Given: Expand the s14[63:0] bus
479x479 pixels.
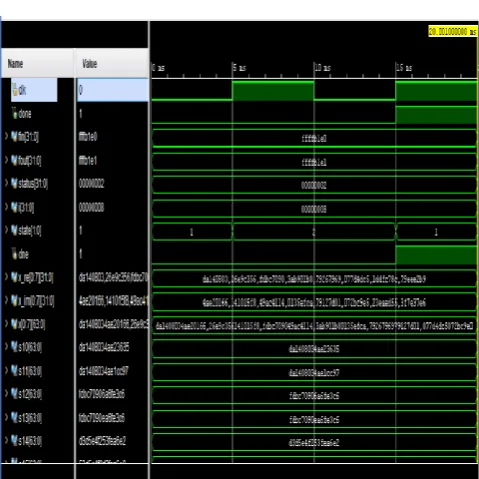Looking at the screenshot, I should (6, 440).
